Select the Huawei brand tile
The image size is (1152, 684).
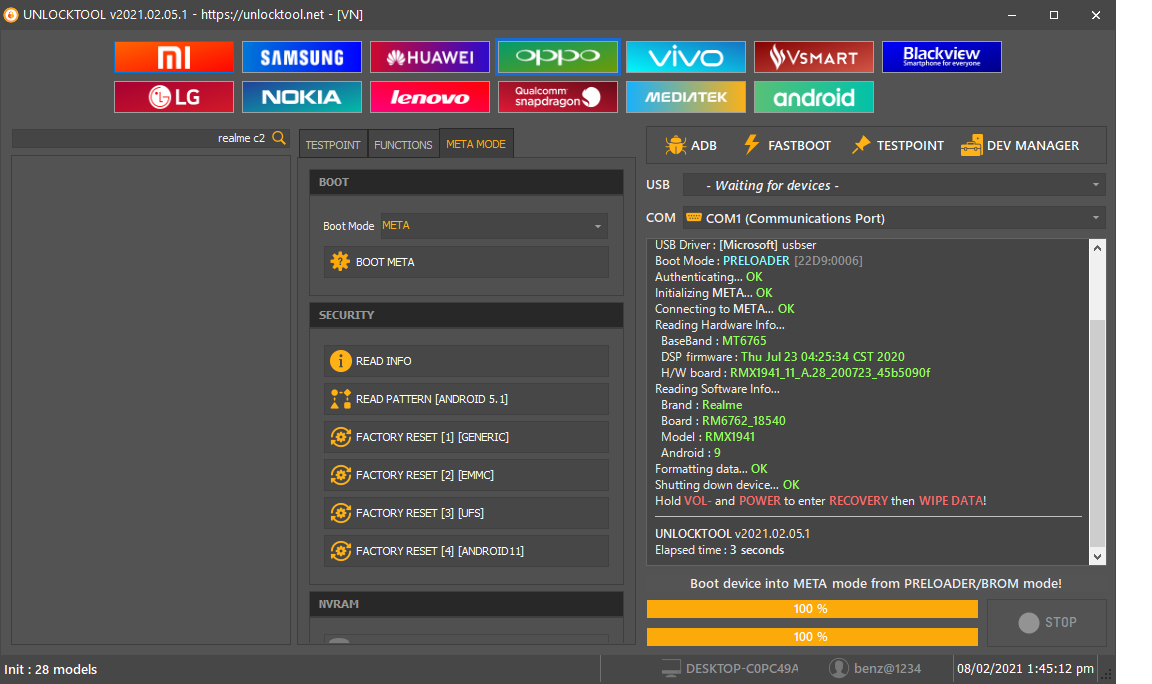430,57
